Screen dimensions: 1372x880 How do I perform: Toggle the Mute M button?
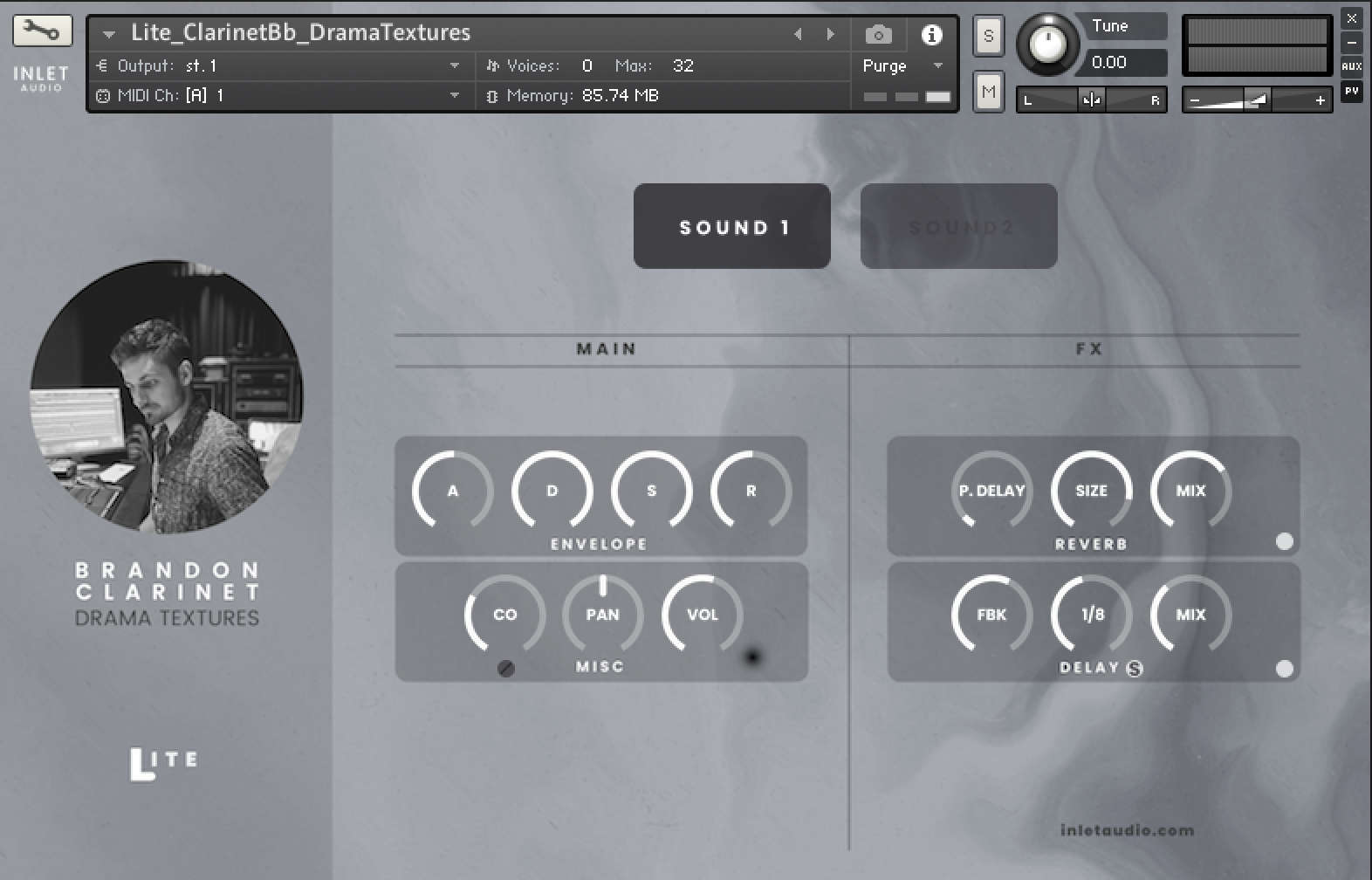pos(988,92)
